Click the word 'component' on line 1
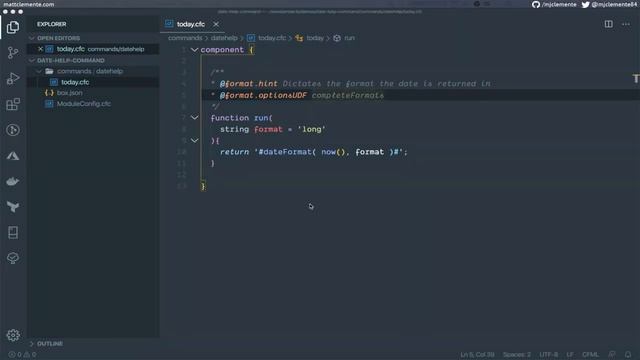The width and height of the screenshot is (640, 360). (222, 50)
